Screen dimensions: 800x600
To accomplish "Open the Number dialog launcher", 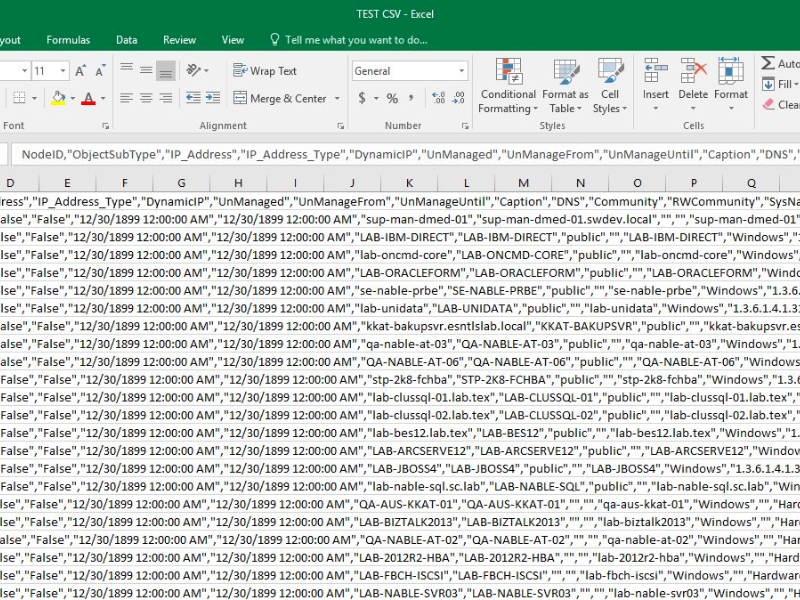I will click(465, 126).
